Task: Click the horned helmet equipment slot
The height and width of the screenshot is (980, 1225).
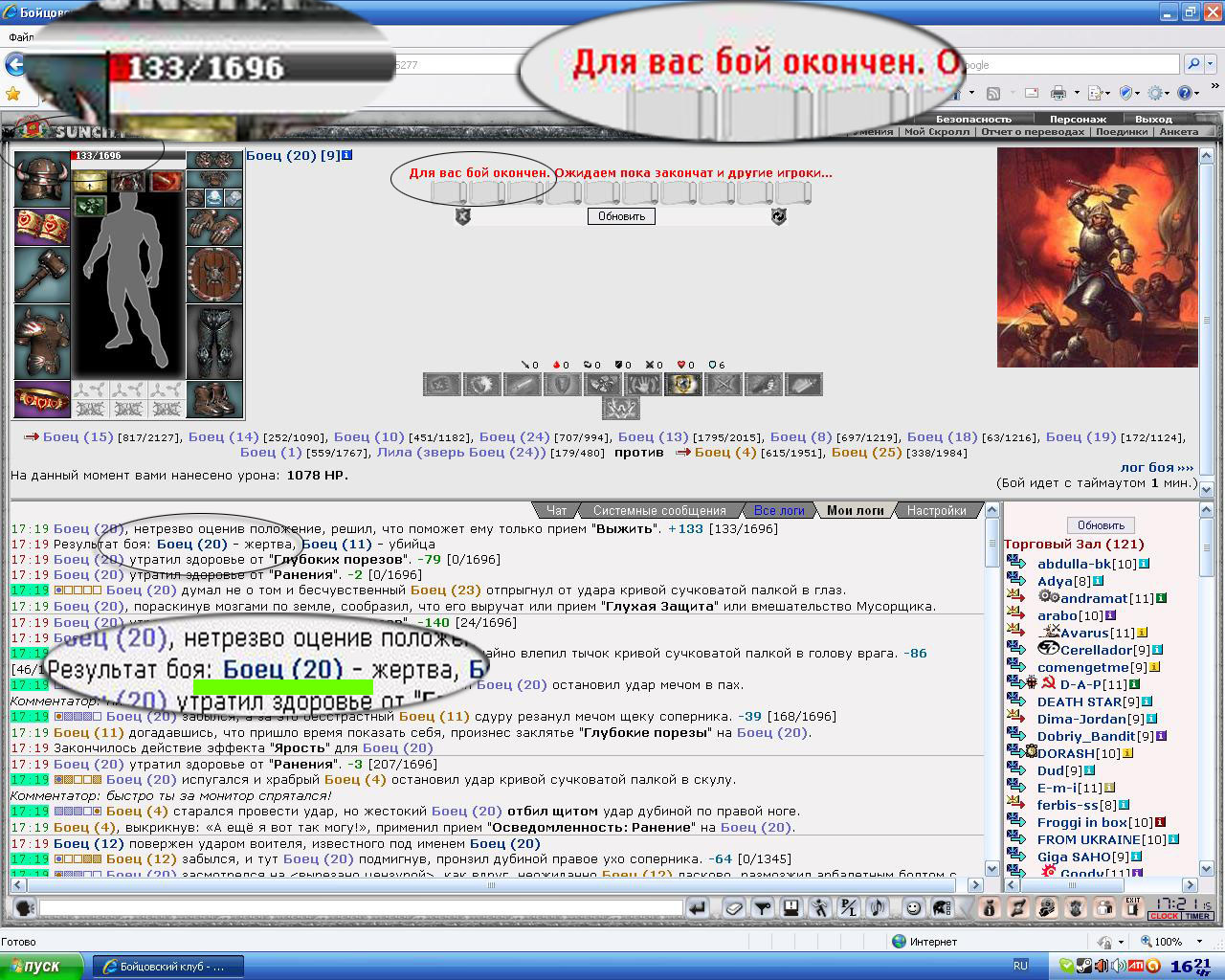Action: click(41, 179)
